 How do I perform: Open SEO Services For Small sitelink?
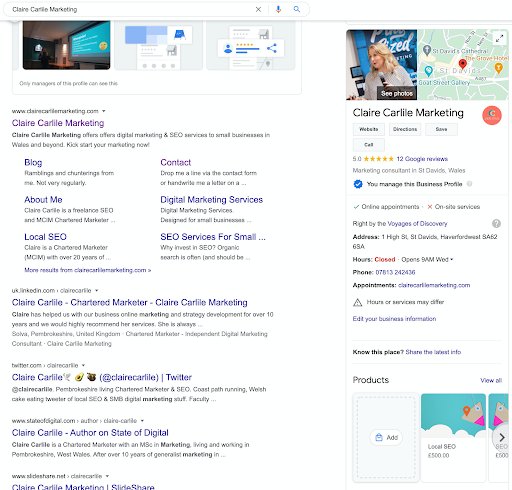pos(213,237)
